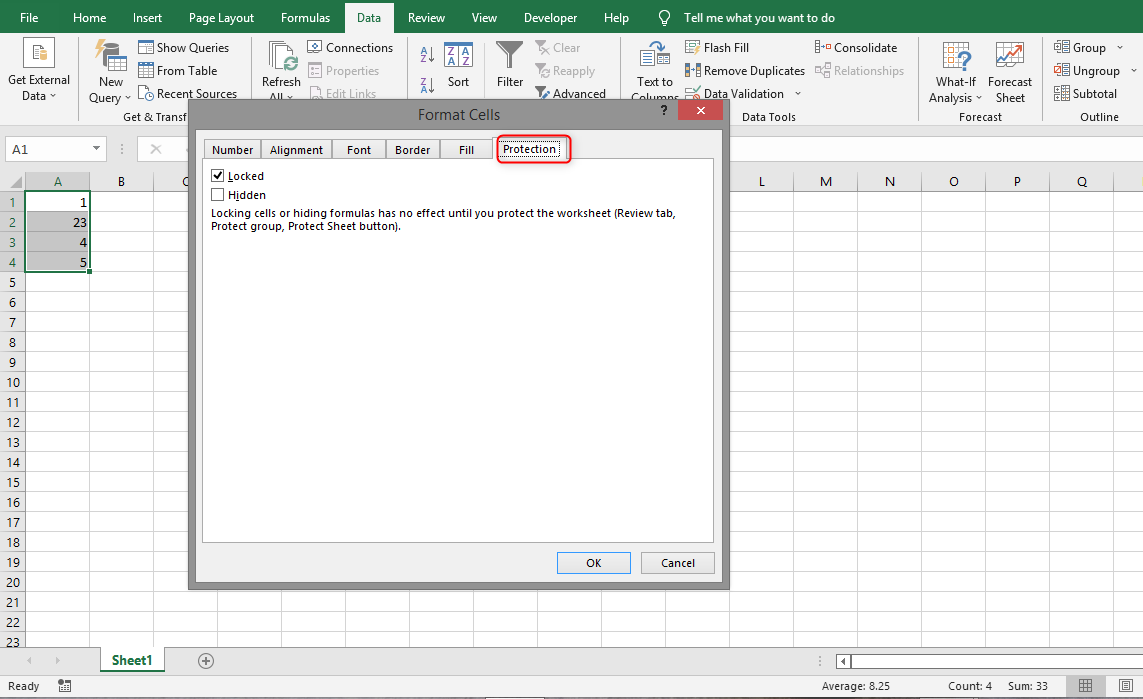
Task: Open the Name Box dropdown arrow
Action: [97, 147]
